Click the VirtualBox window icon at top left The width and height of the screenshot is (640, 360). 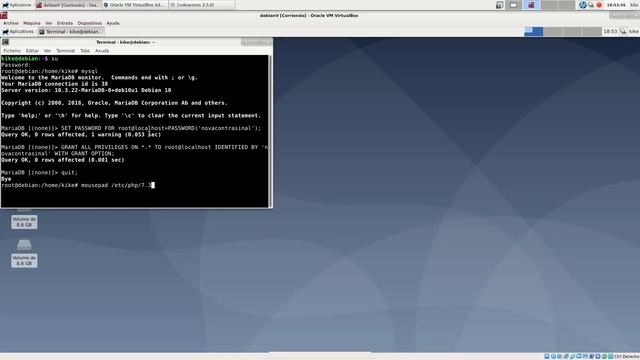click(x=4, y=16)
